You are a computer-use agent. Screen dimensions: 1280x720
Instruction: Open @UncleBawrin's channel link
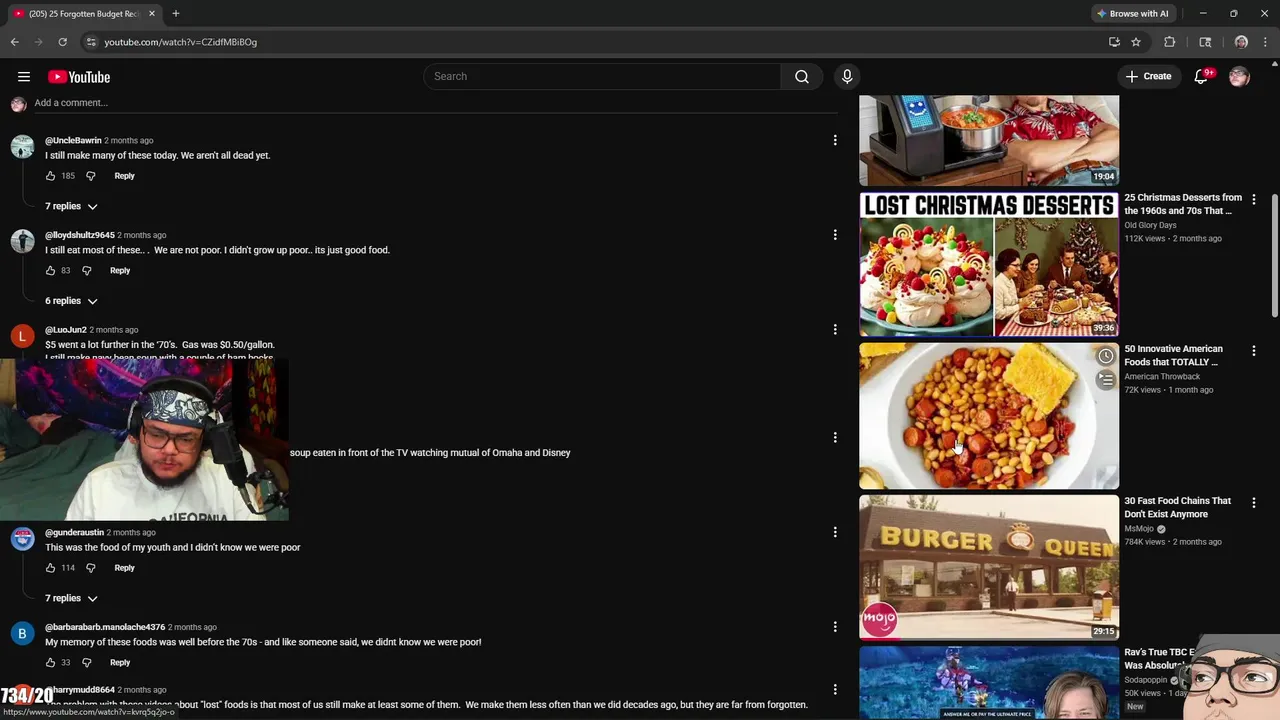pos(73,141)
